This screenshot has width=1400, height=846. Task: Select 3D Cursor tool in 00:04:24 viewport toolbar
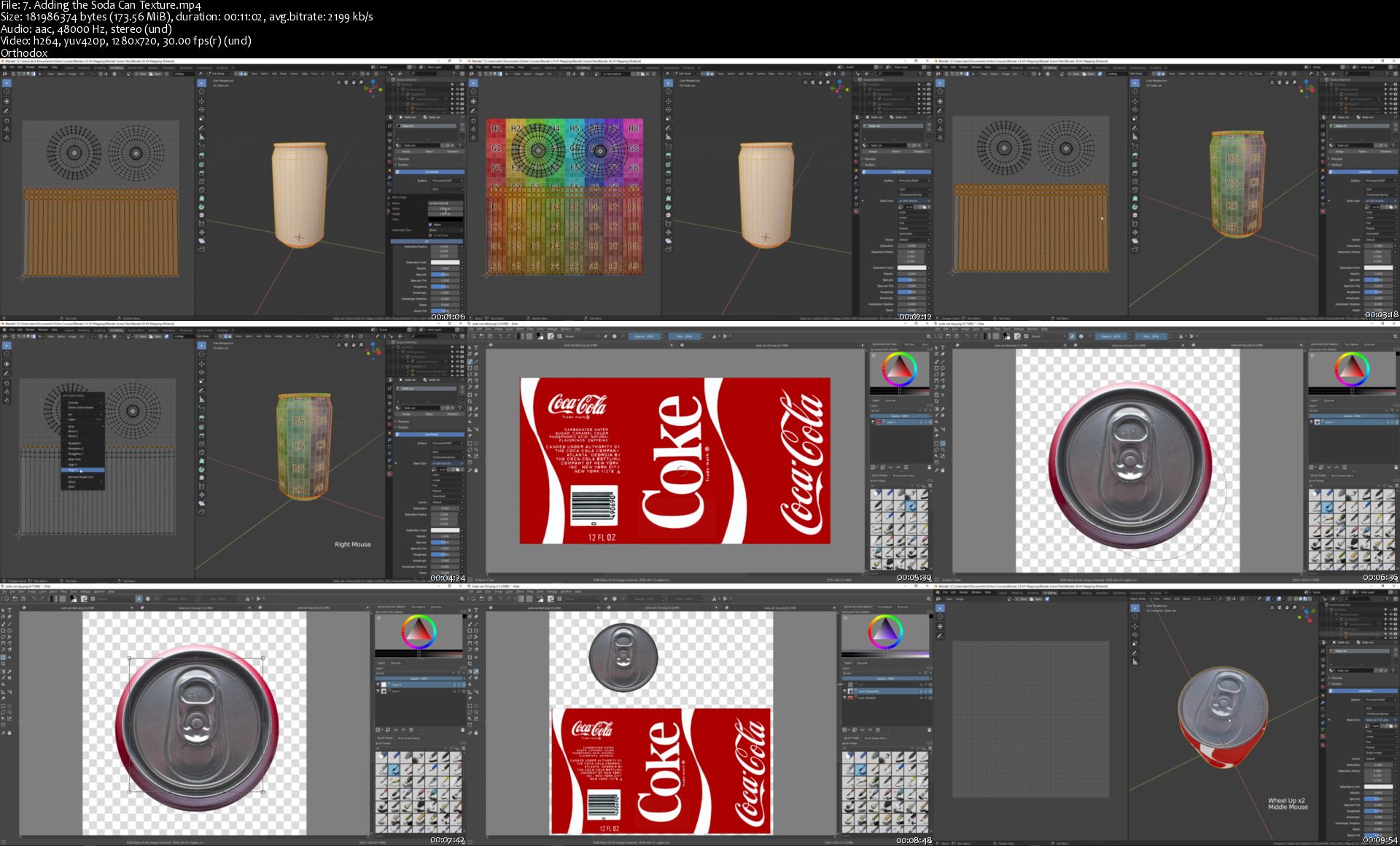pyautogui.click(x=201, y=354)
